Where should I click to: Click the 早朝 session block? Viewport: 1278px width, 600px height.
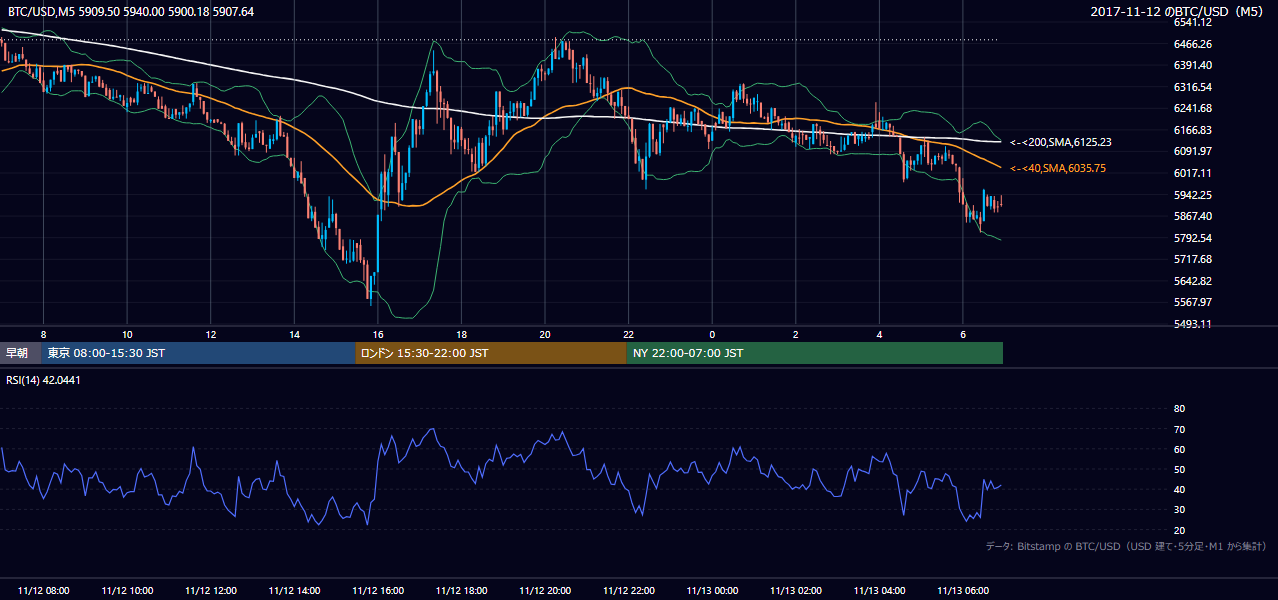coord(21,353)
